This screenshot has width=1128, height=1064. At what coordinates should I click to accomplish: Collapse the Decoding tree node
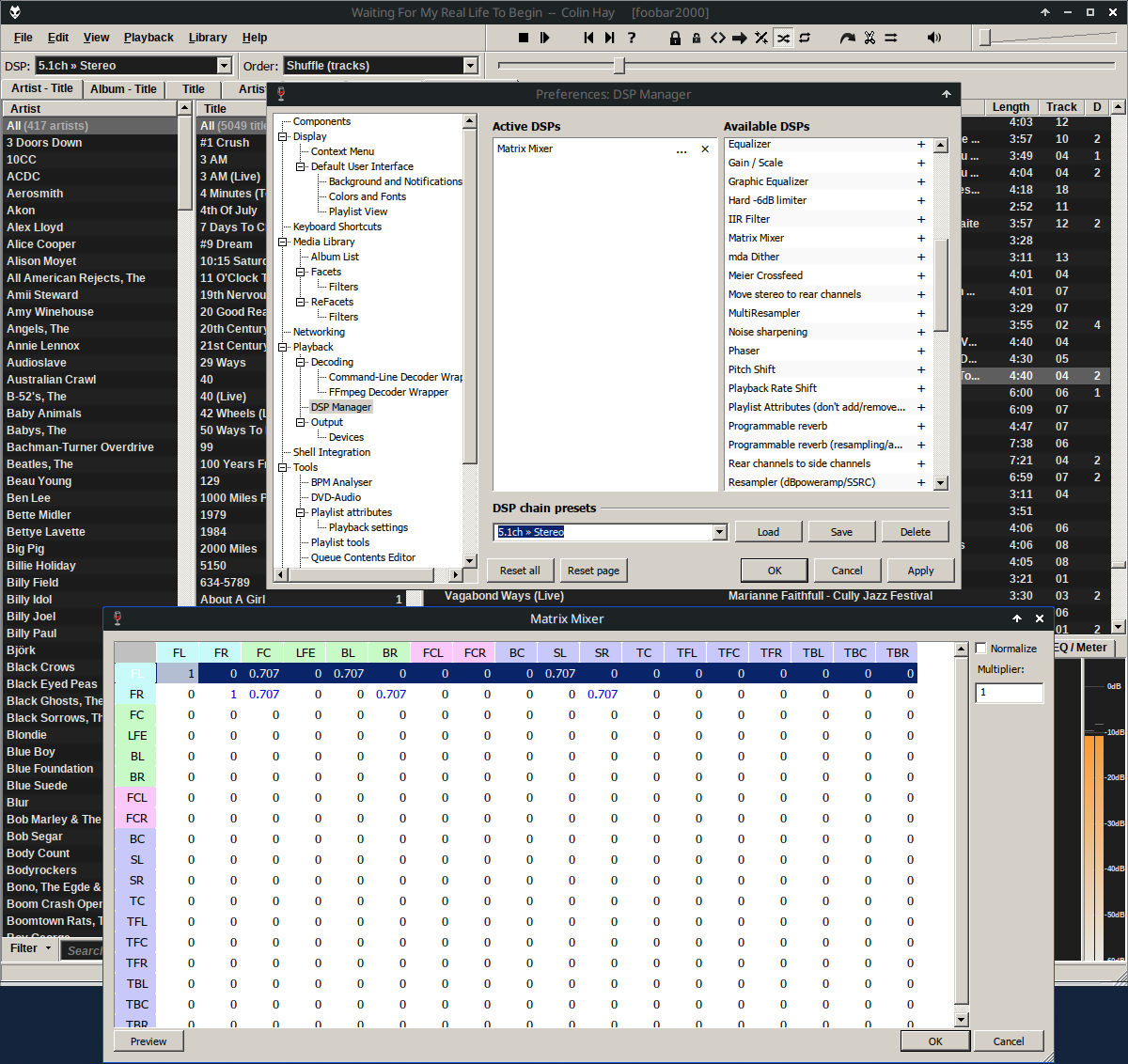tap(301, 362)
